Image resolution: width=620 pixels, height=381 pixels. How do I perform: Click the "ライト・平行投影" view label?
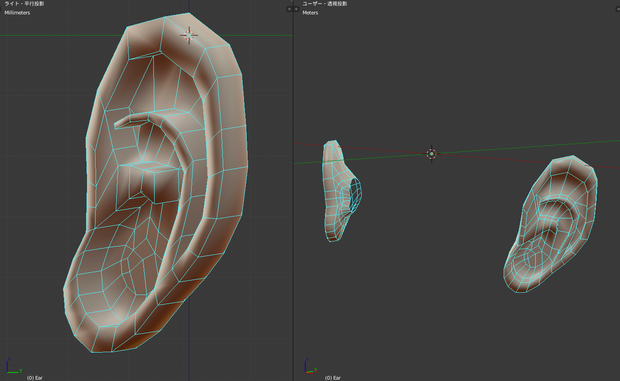click(x=24, y=4)
